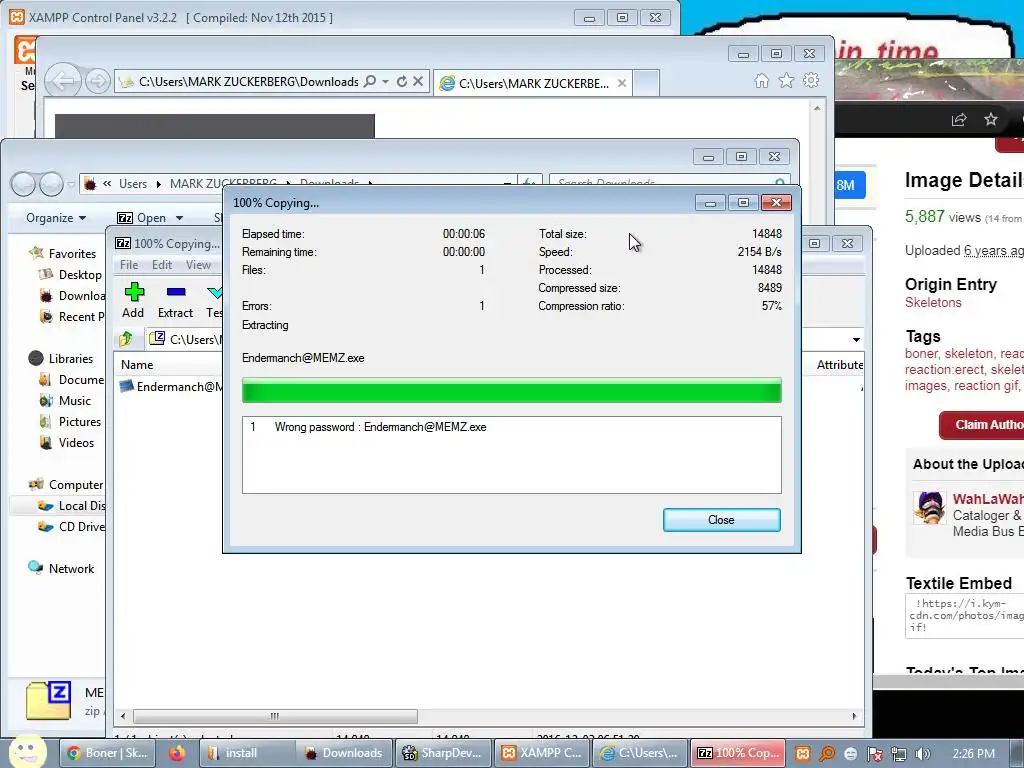Open Organize dropdown in Explorer window
The width and height of the screenshot is (1024, 768).
[x=56, y=218]
